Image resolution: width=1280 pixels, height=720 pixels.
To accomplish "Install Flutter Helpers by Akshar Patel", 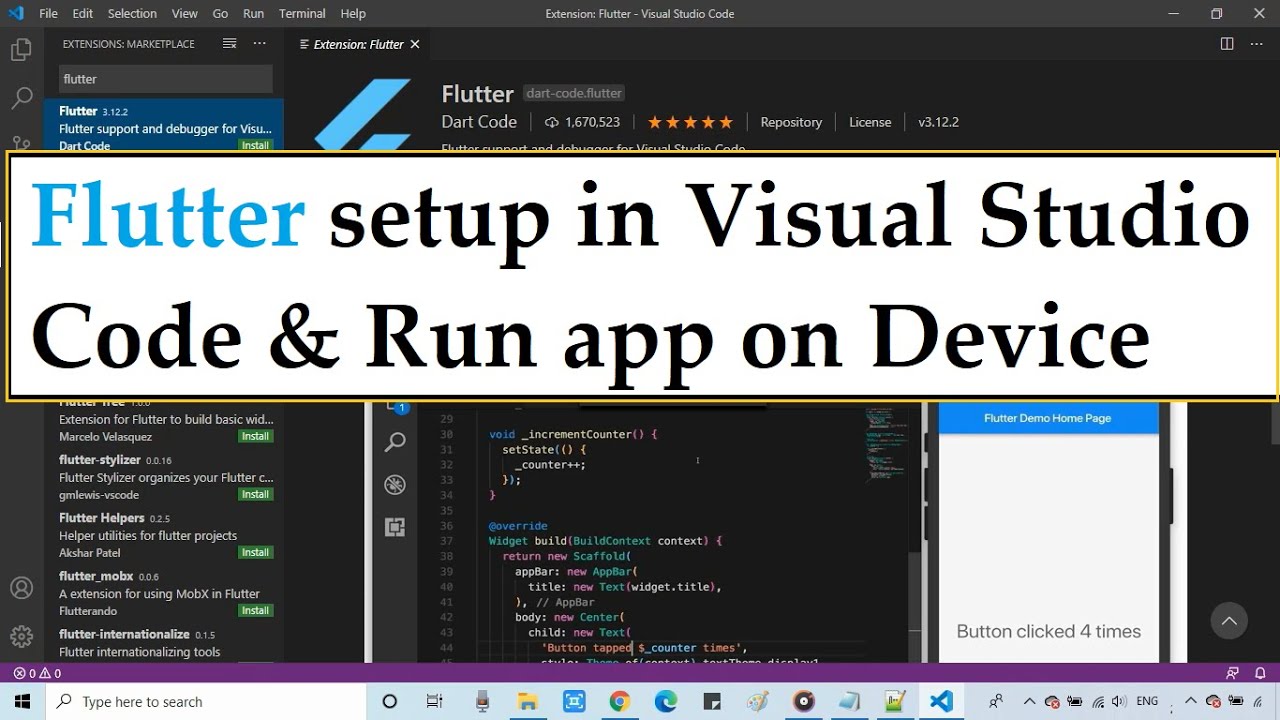I will [x=255, y=552].
